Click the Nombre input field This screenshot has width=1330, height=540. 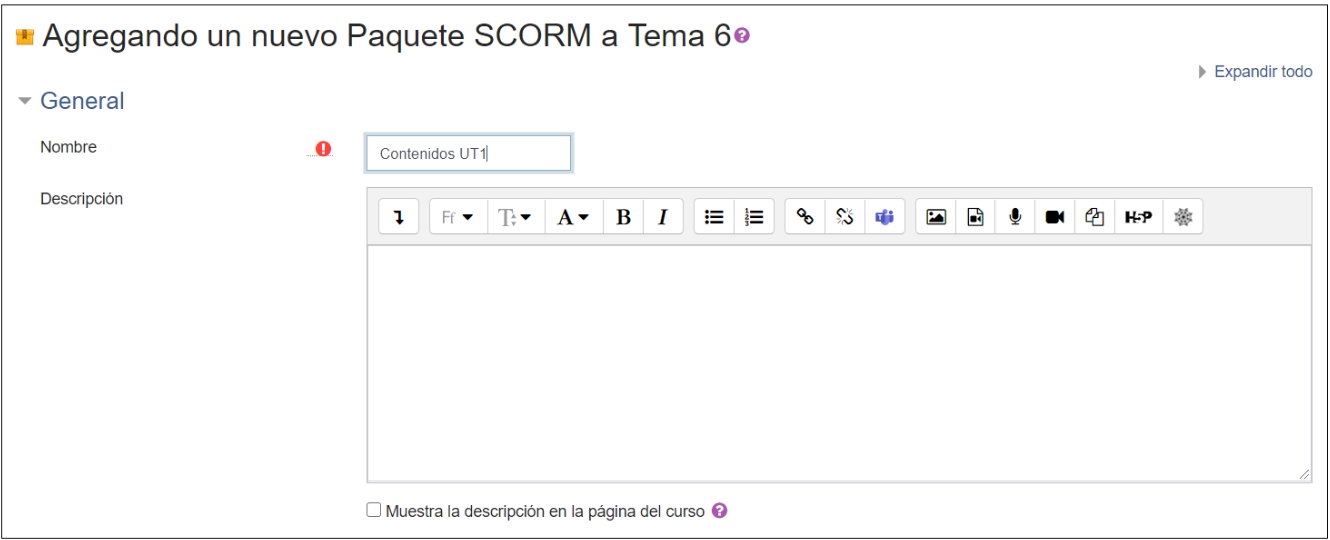(469, 153)
